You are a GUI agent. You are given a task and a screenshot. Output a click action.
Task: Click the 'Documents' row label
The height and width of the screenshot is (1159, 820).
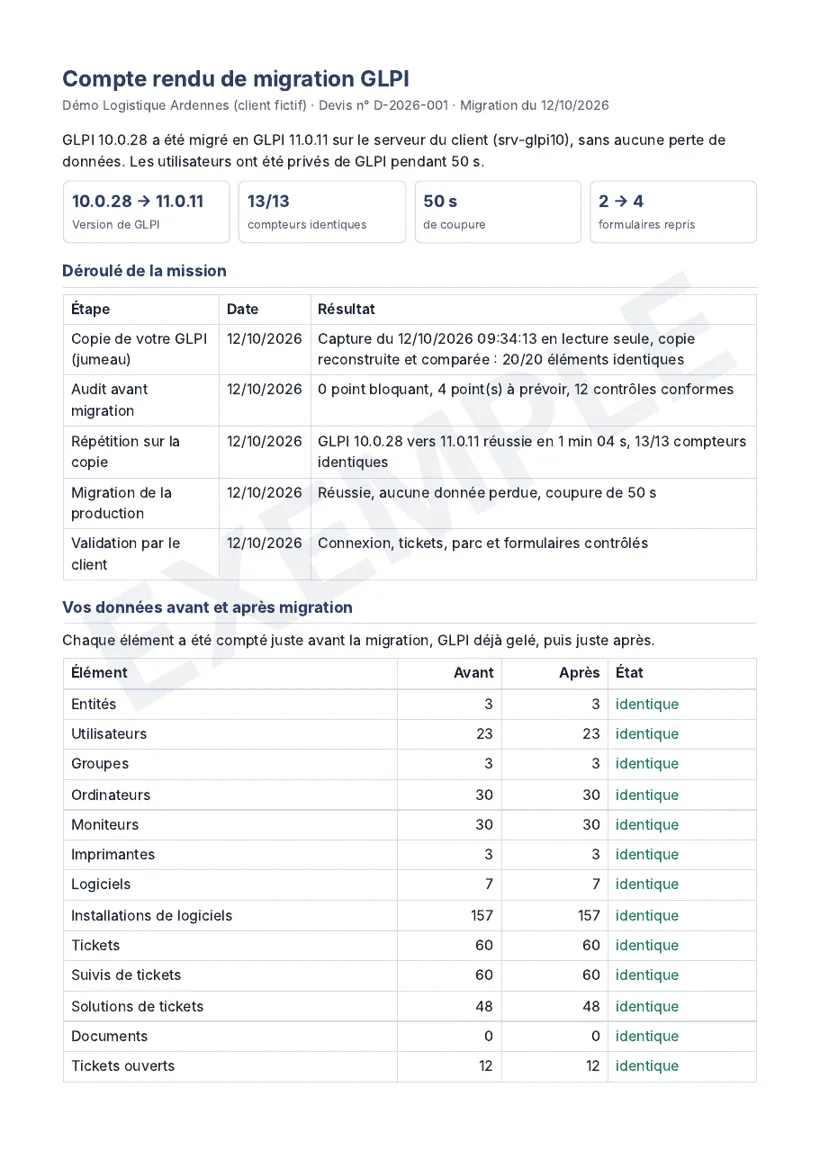point(109,1036)
